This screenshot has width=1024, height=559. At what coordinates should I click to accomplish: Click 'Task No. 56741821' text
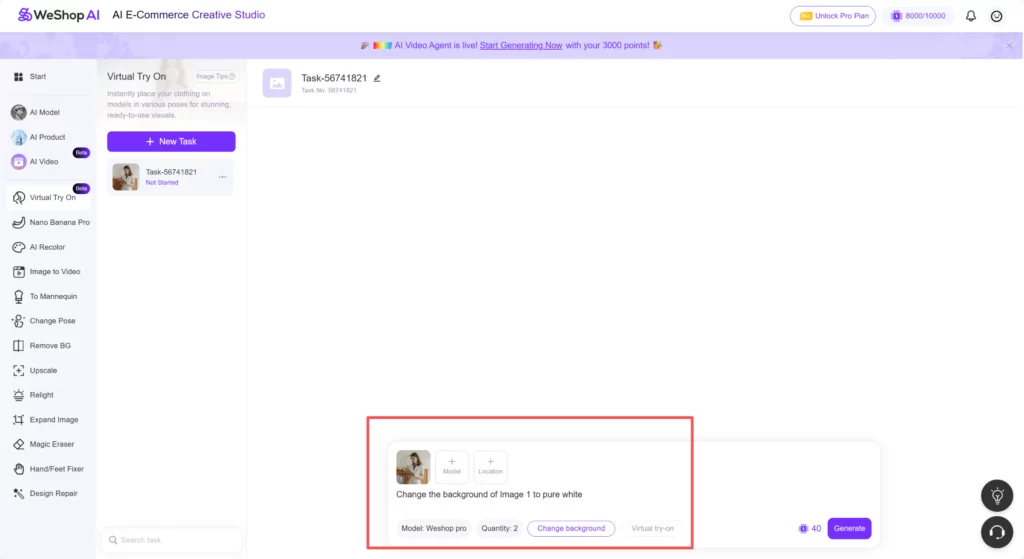[x=328, y=90]
